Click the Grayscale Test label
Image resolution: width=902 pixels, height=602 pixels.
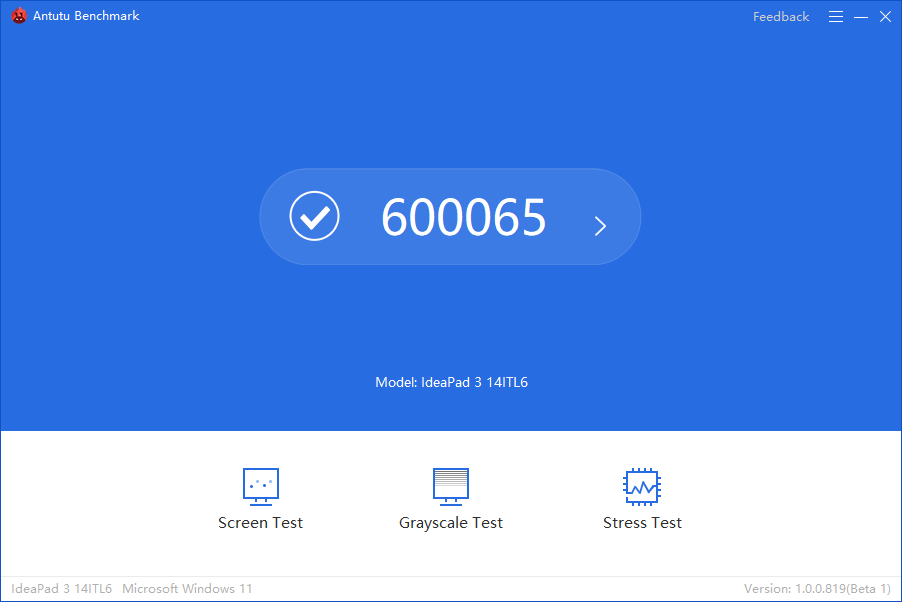click(450, 523)
